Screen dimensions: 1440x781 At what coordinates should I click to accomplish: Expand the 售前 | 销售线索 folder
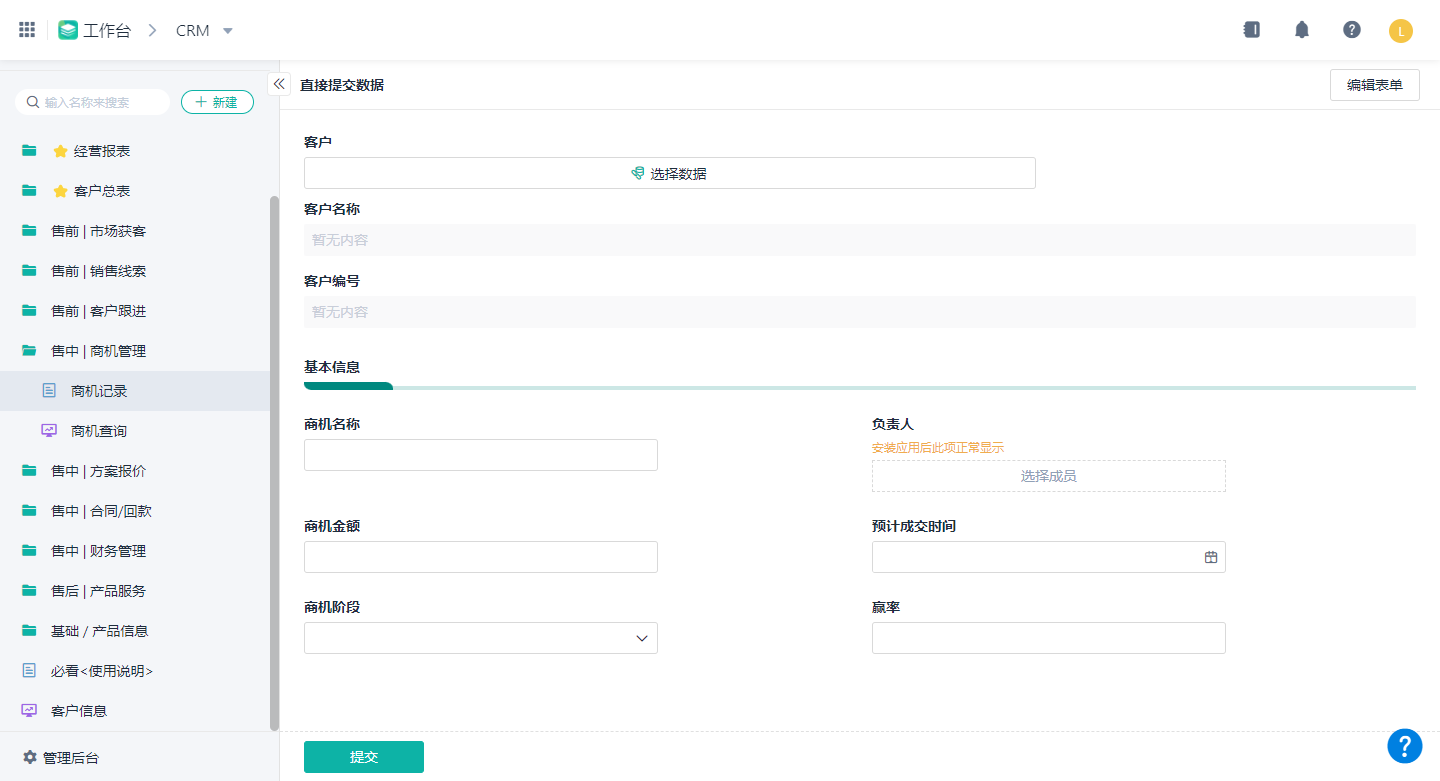135,271
